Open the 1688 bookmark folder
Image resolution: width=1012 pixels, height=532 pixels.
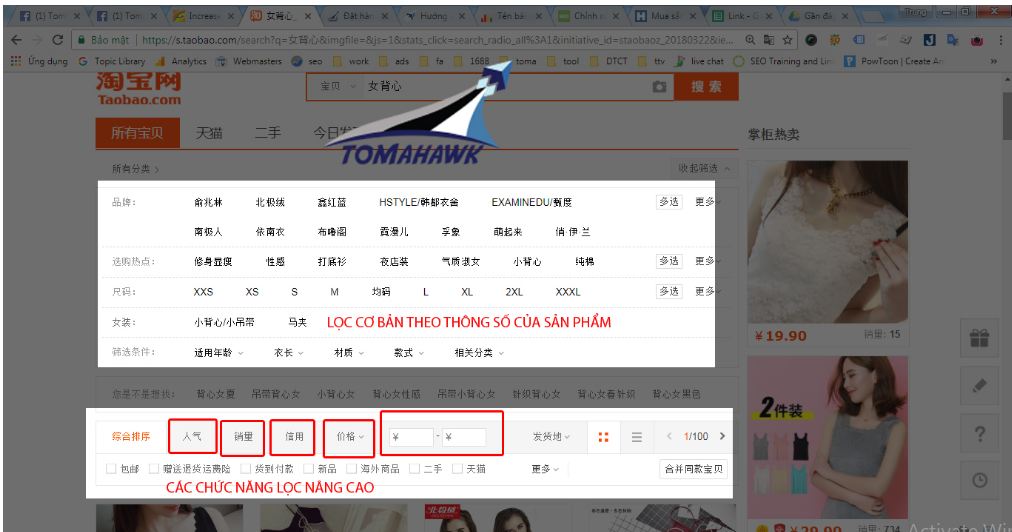point(472,61)
